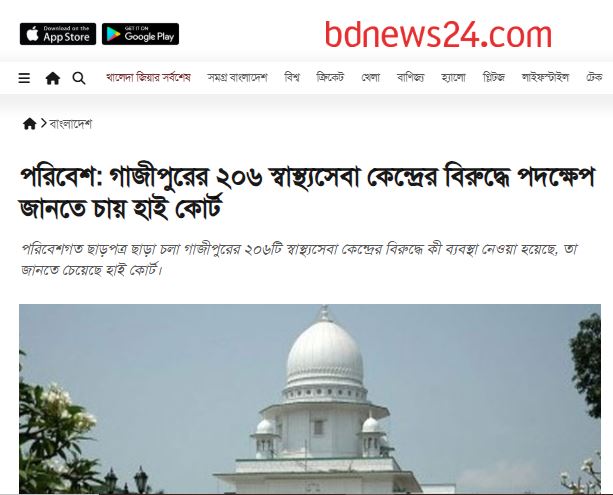The image size is (613, 495).
Task: Go to the বিশ্ব section
Action: pos(292,77)
